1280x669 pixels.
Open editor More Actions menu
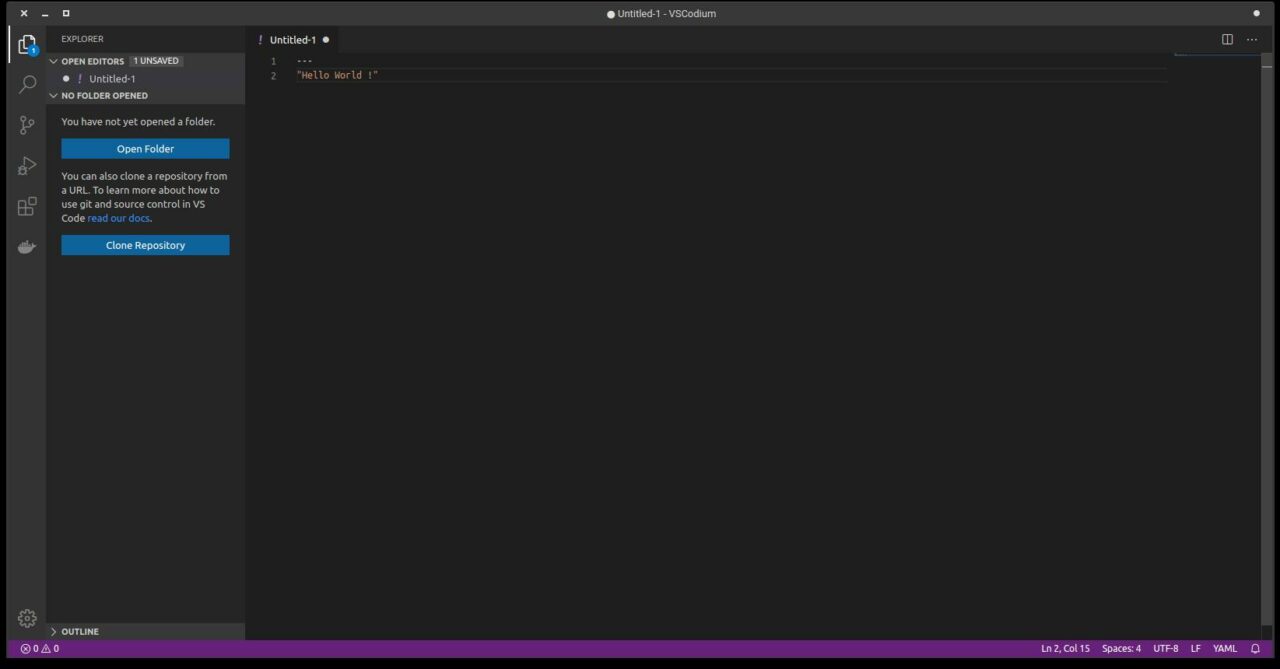coord(1252,39)
